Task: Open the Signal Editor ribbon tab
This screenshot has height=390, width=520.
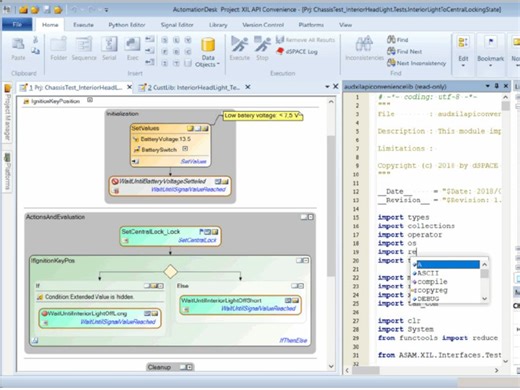Action: [x=177, y=25]
